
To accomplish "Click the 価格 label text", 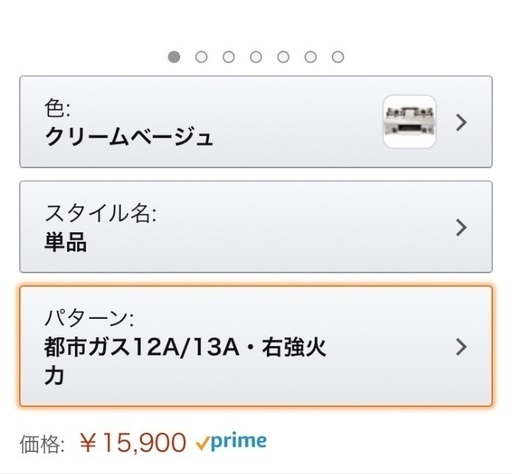I will point(42,444).
